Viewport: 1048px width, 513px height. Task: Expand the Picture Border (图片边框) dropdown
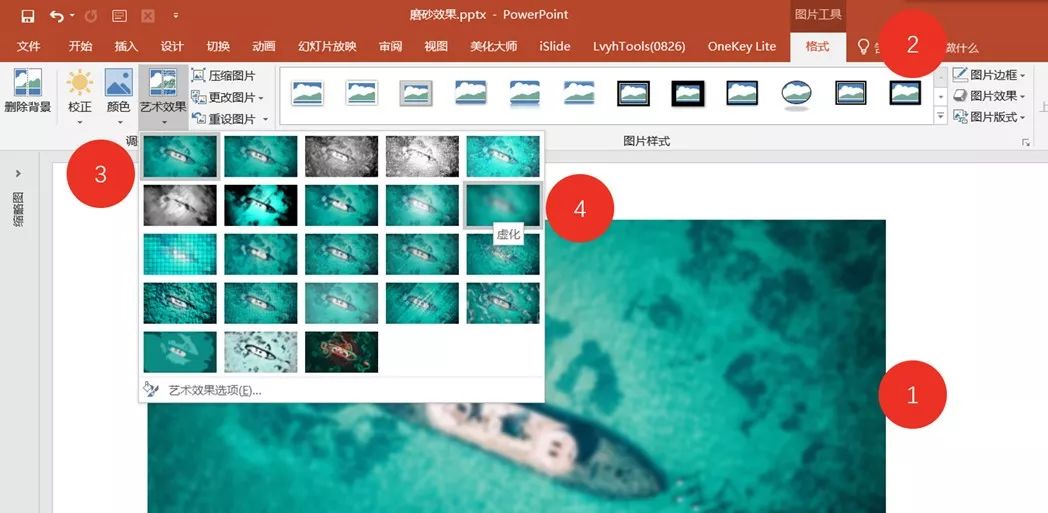point(1022,75)
